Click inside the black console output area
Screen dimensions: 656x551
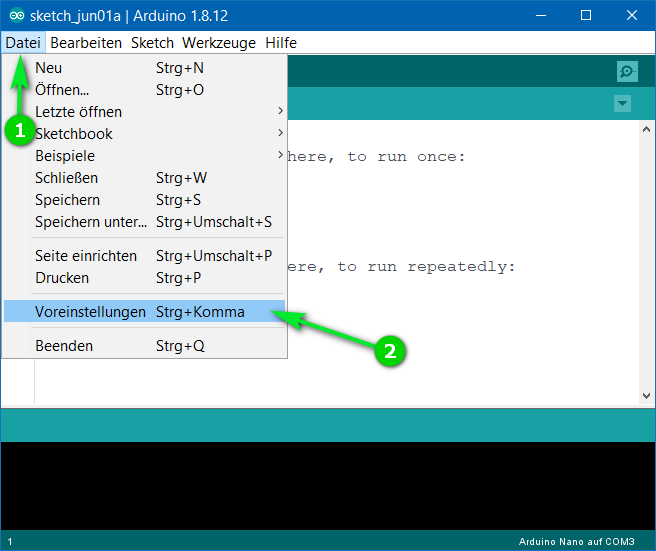pos(328,486)
